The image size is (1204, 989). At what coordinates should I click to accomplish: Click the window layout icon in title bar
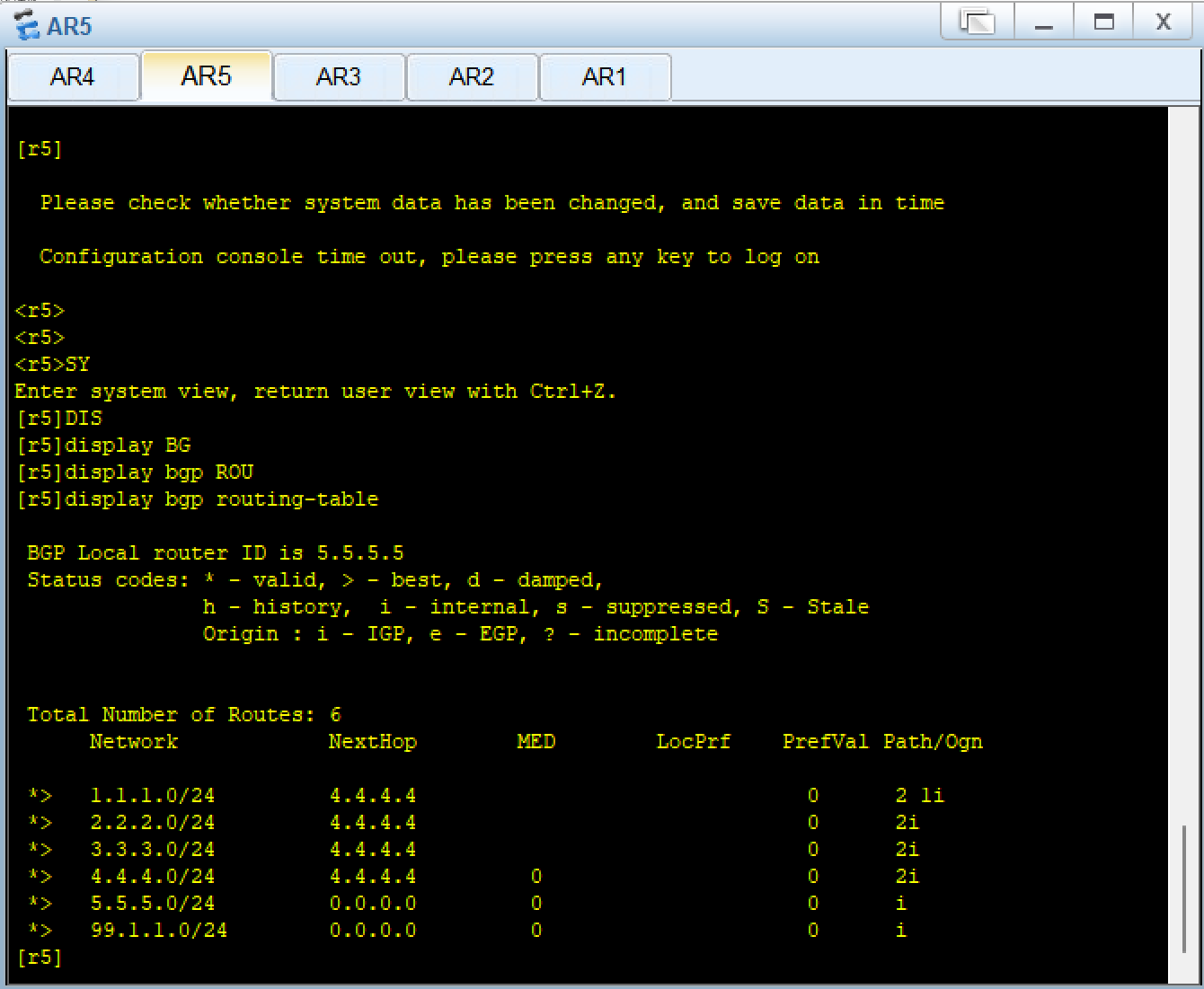[978, 22]
